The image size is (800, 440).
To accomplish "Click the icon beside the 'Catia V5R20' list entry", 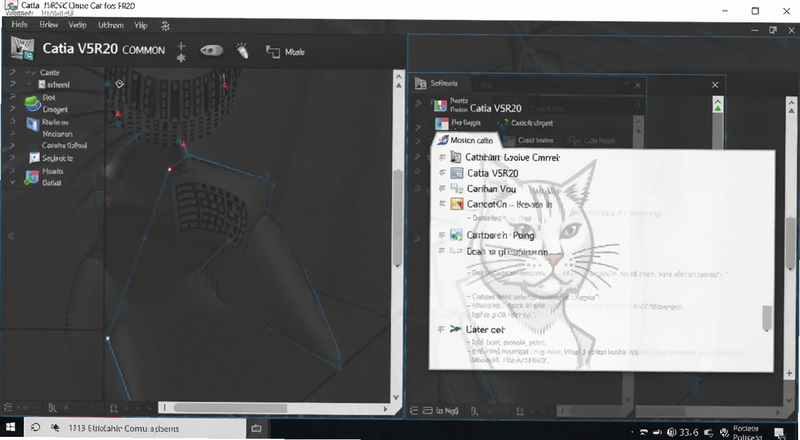I will coord(457,173).
